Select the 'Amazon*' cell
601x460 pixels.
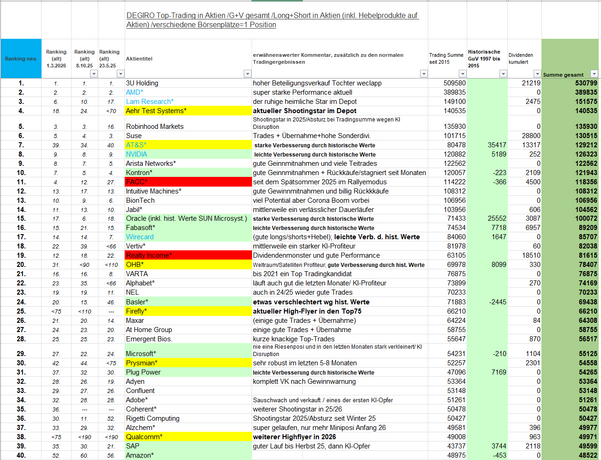pos(188,455)
